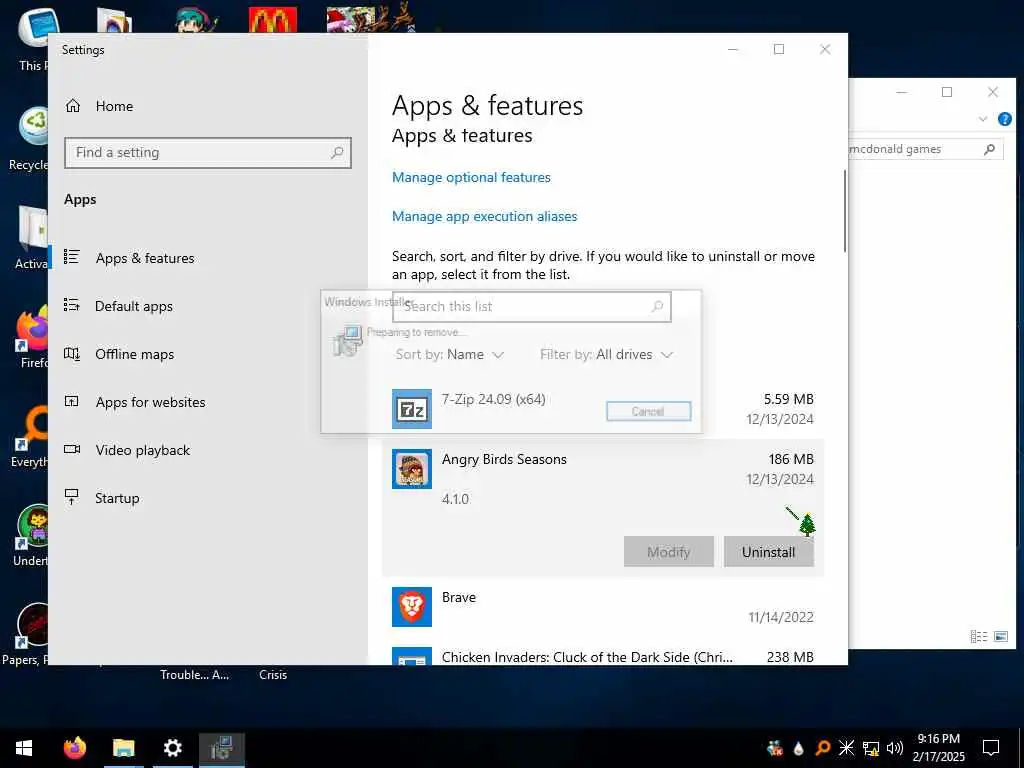1024x768 pixels.
Task: Select the Angry Birds Seasons app icon
Action: (411, 469)
